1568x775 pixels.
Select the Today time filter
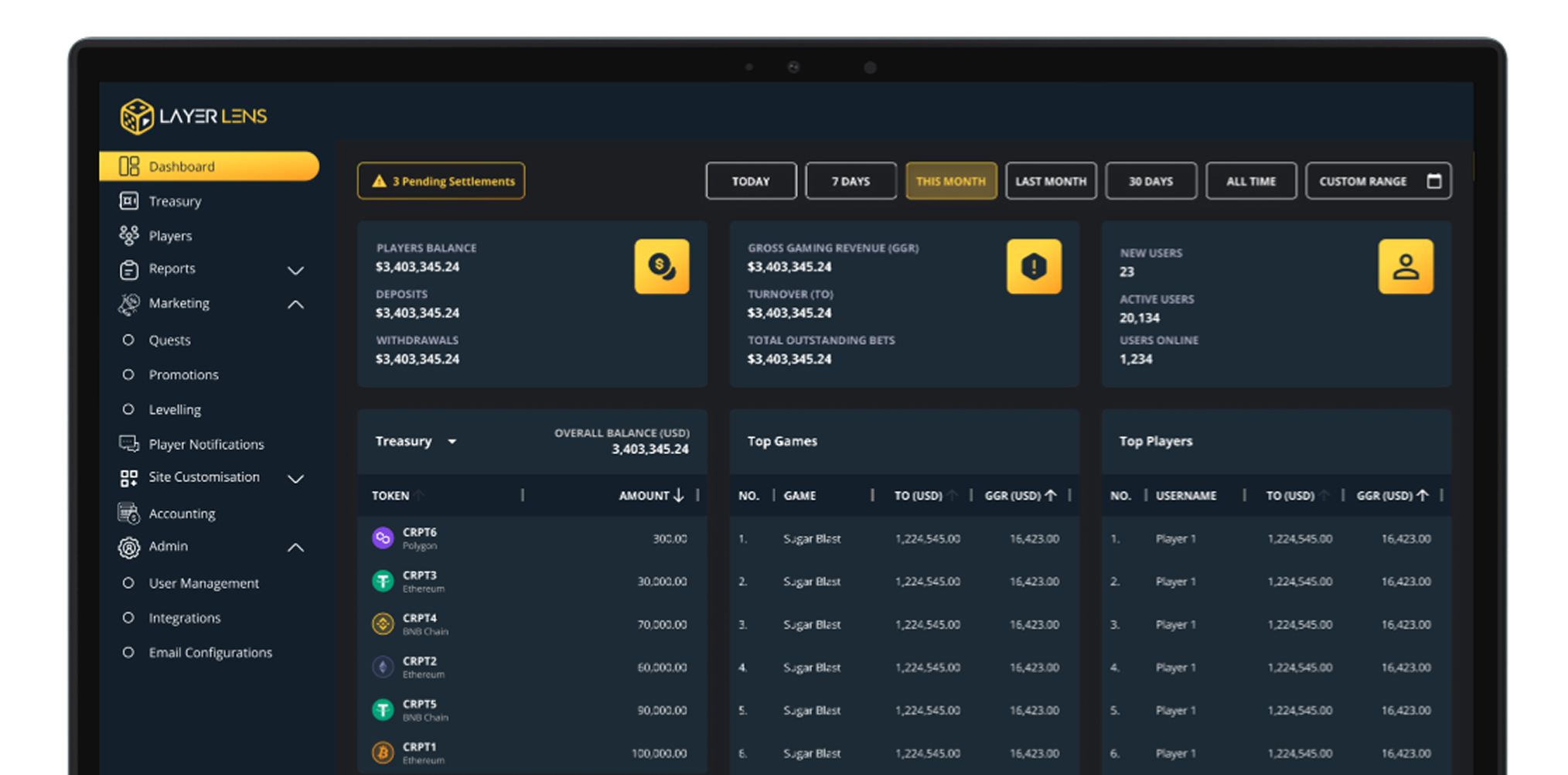(x=751, y=181)
